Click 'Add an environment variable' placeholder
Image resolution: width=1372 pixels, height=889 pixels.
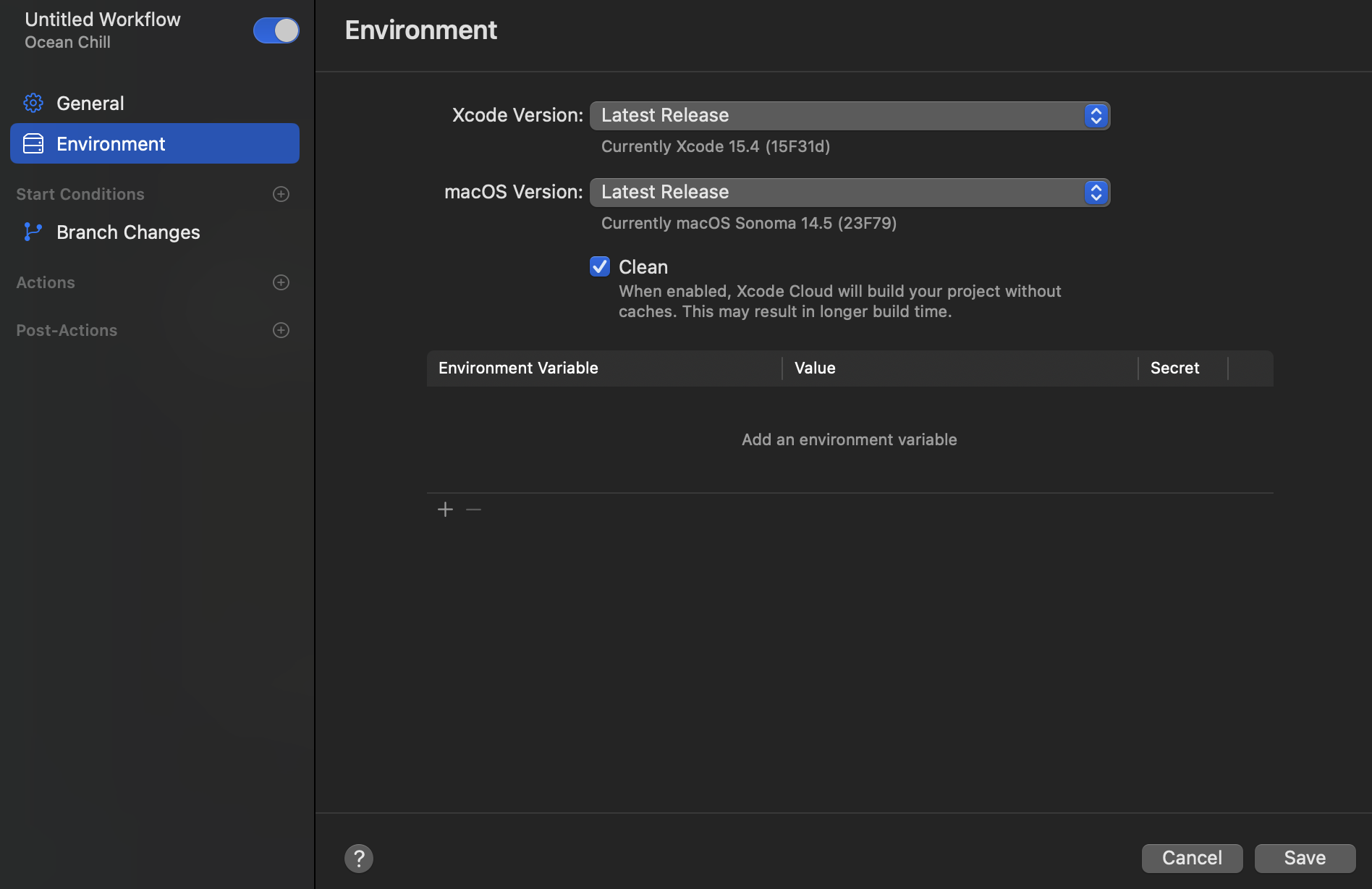click(850, 439)
